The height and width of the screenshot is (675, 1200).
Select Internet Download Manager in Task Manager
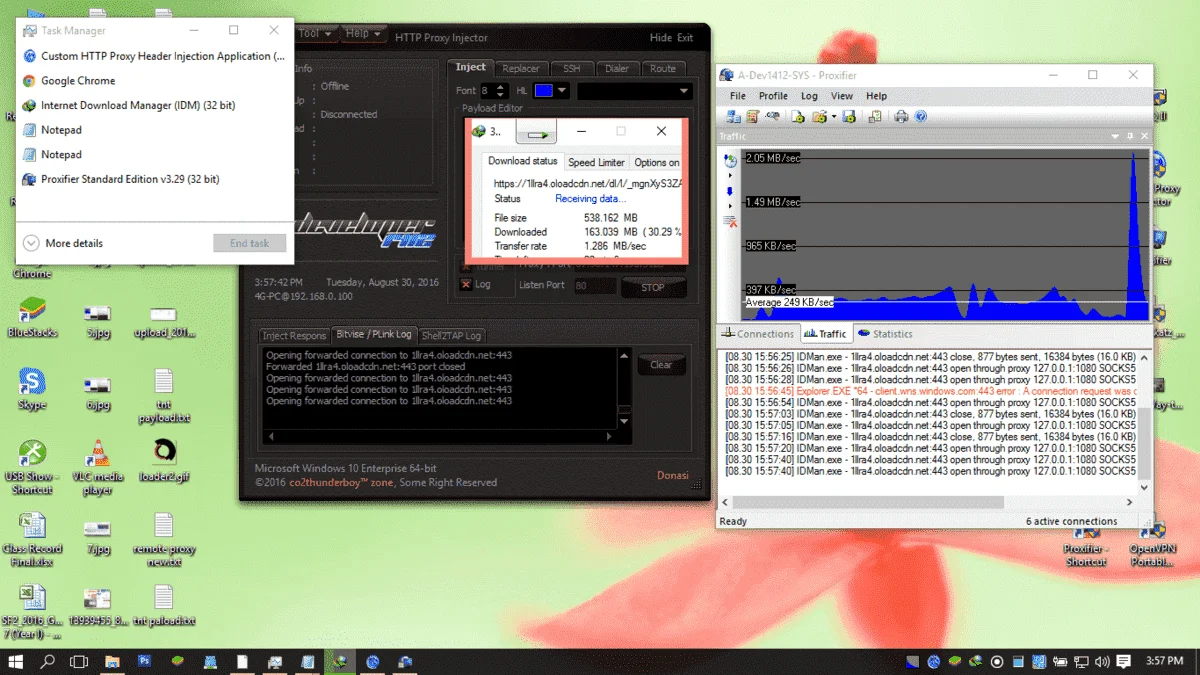pos(138,105)
